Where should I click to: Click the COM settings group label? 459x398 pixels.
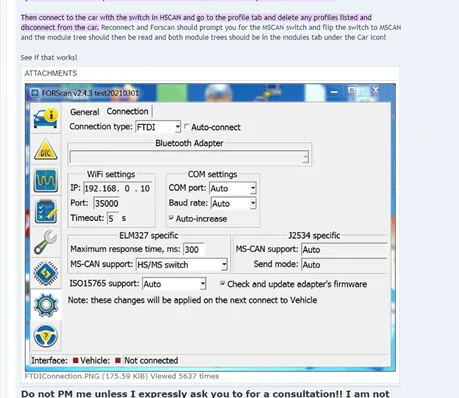pyautogui.click(x=213, y=174)
